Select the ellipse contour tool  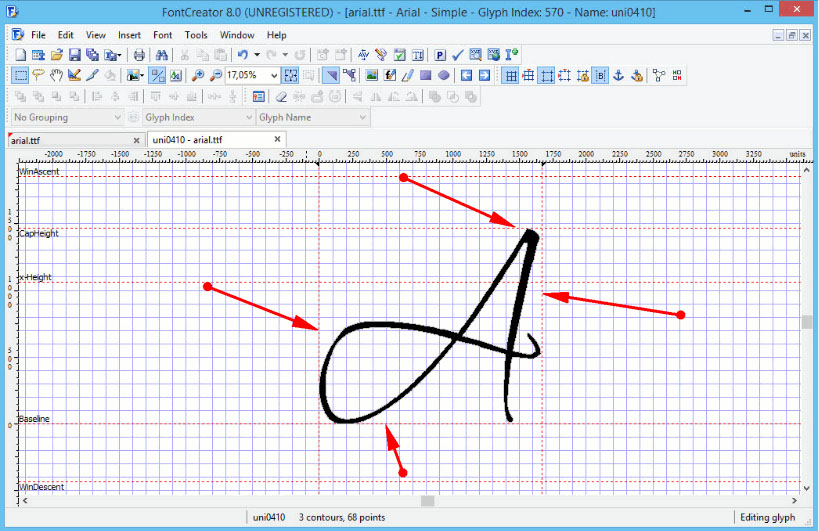tap(443, 76)
